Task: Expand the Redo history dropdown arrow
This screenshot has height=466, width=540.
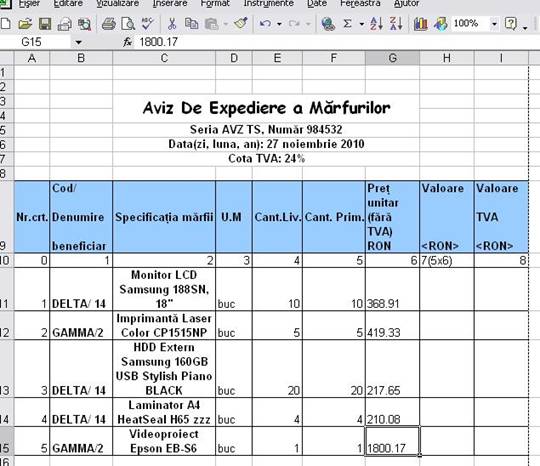Action: (x=308, y=24)
